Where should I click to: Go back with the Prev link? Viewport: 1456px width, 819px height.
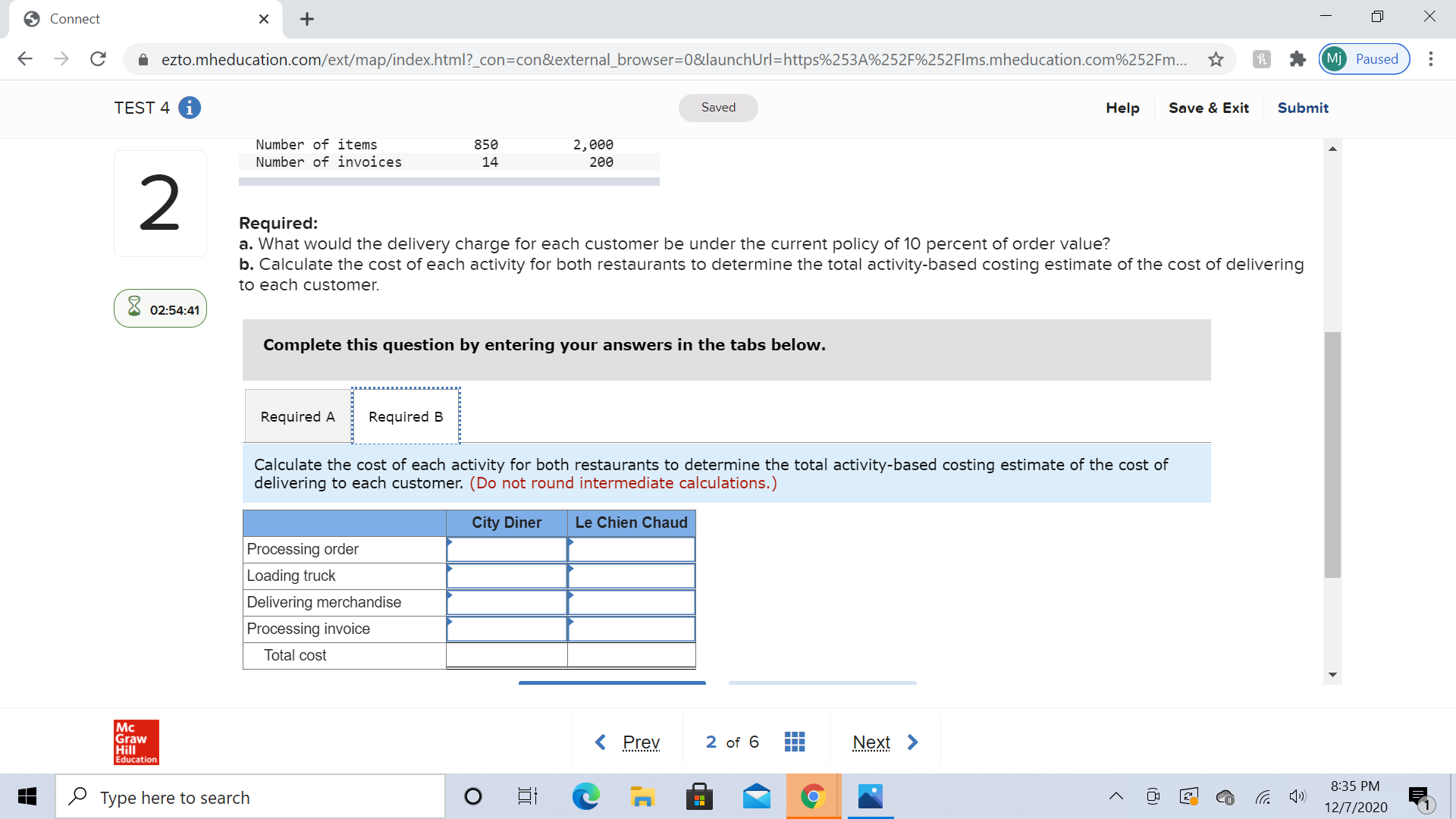(x=641, y=742)
